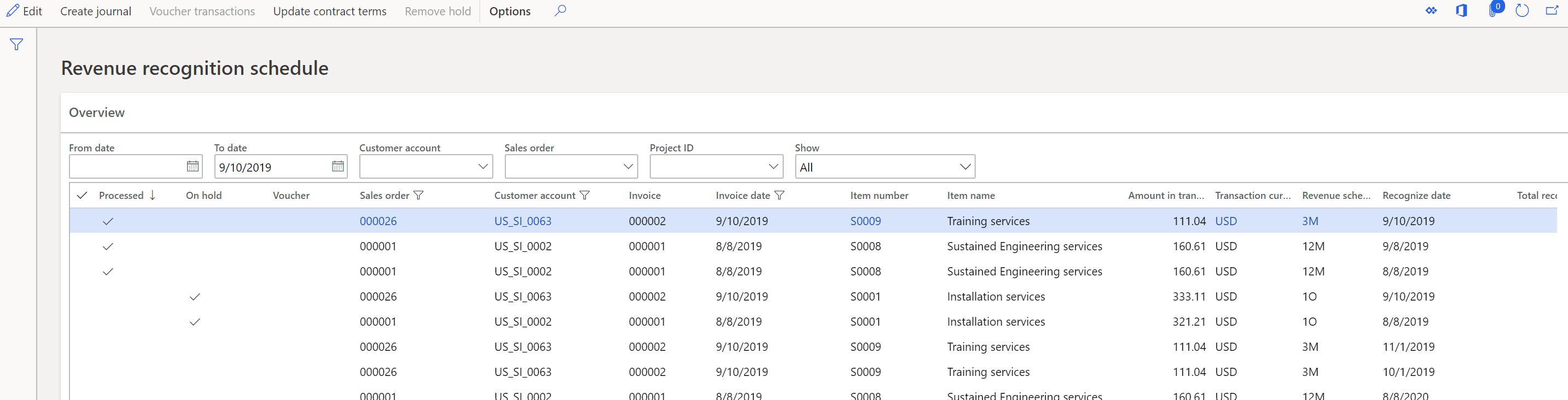Screen dimensions: 1568x400
Task: Open sales order 000026 link in selected row
Action: (378, 221)
